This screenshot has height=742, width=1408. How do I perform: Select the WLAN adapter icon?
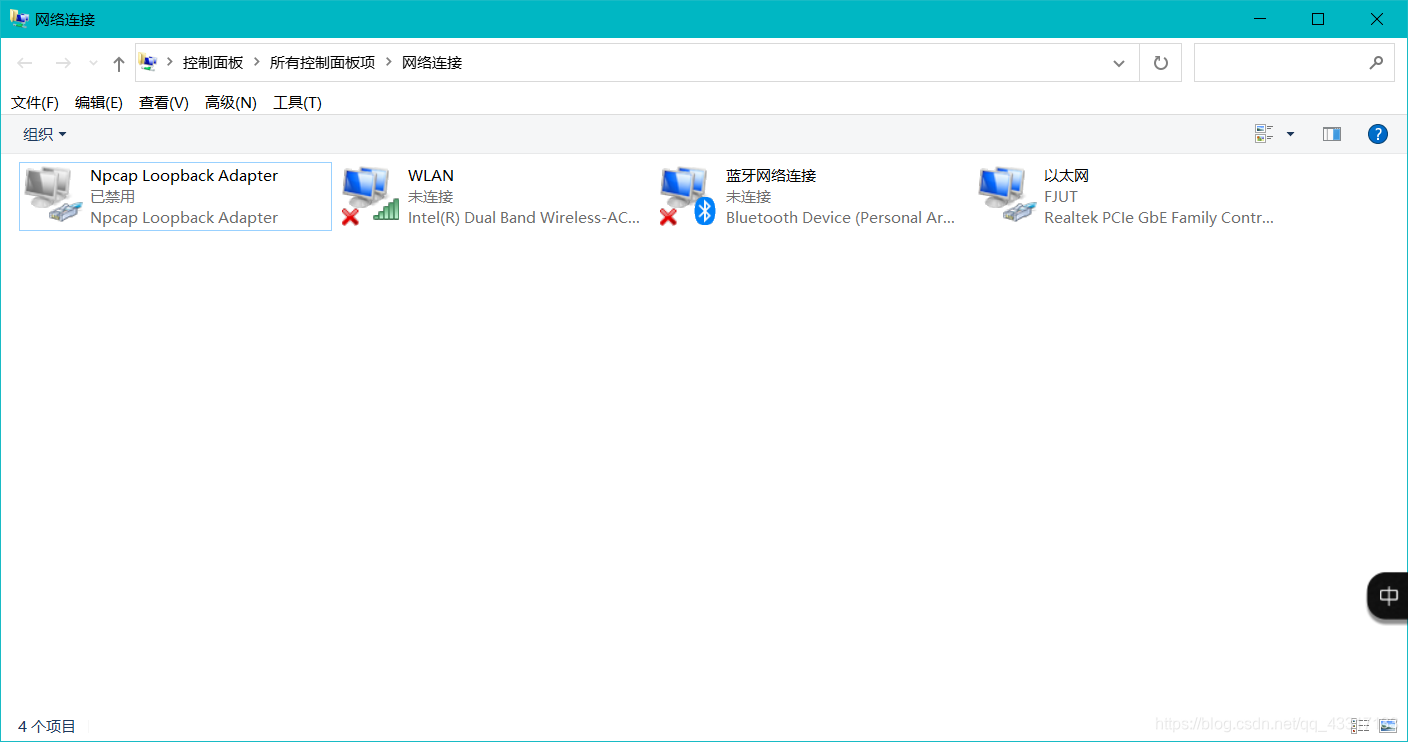pyautogui.click(x=370, y=195)
